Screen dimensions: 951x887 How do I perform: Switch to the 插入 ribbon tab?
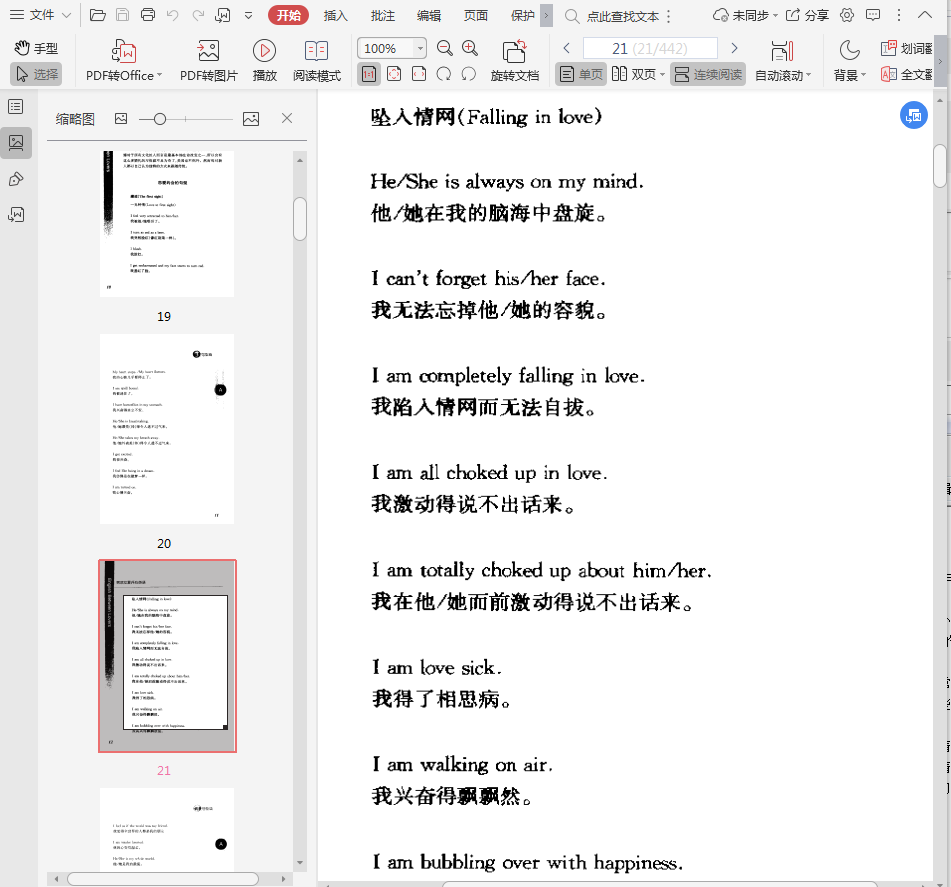[335, 15]
